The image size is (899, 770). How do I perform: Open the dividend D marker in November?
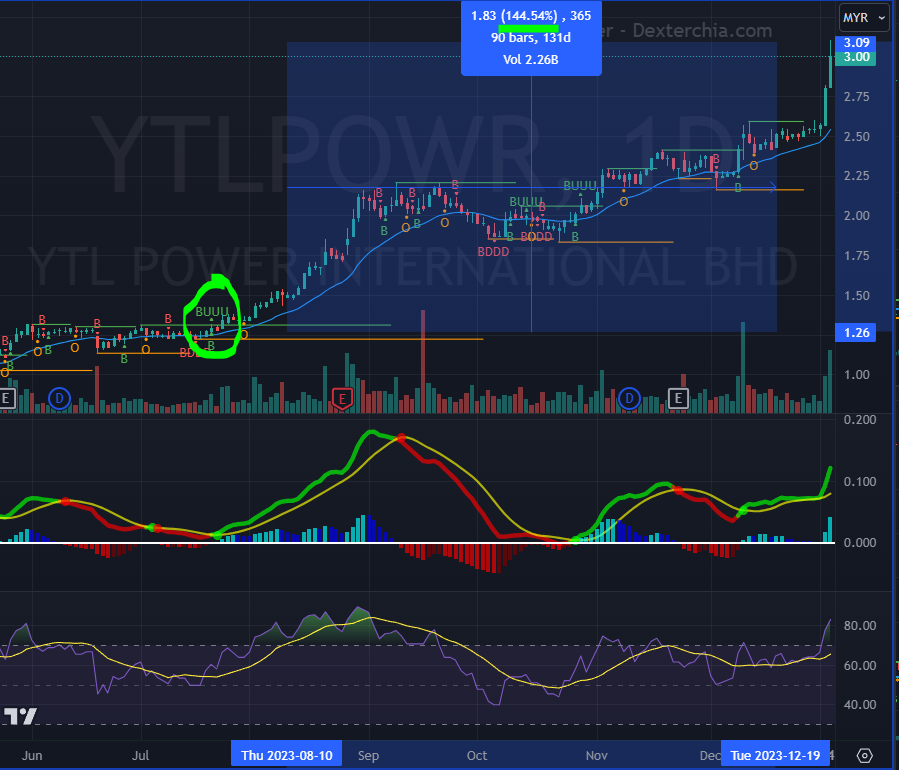(x=629, y=398)
